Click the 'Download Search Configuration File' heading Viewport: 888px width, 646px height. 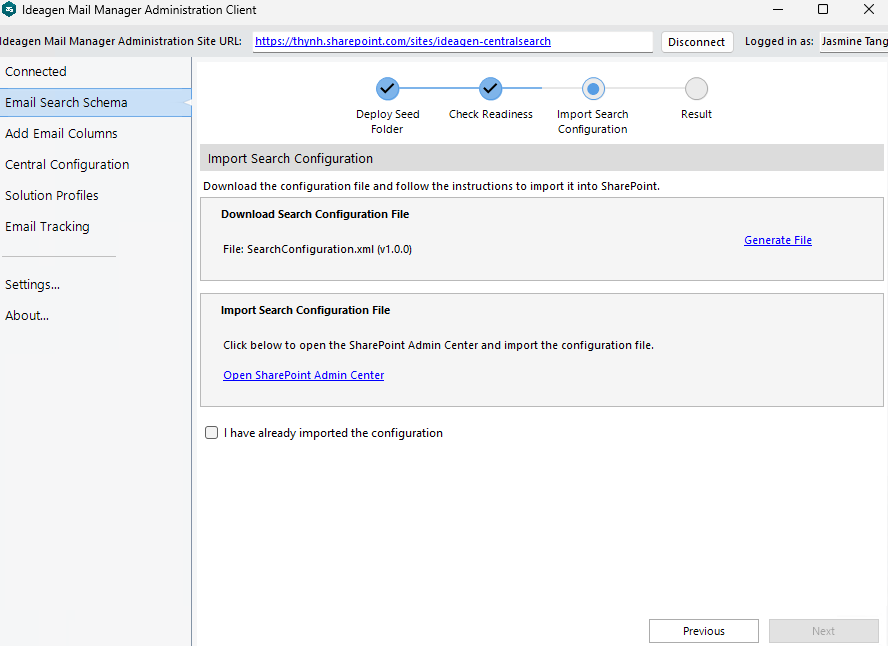315,214
